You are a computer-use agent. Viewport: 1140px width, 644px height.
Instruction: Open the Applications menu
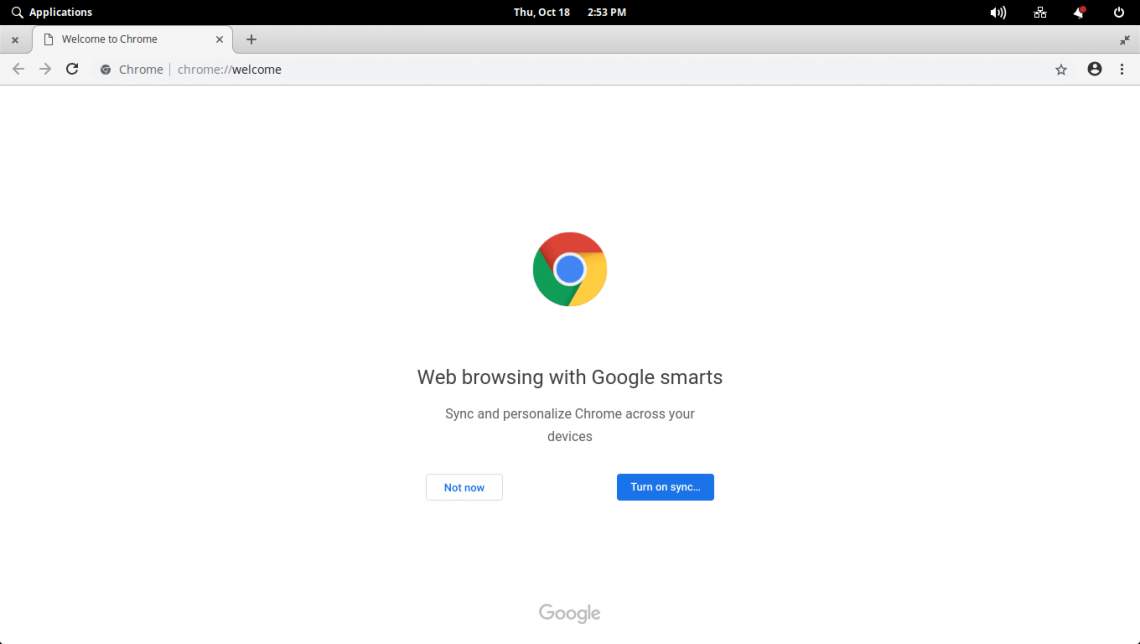52,12
